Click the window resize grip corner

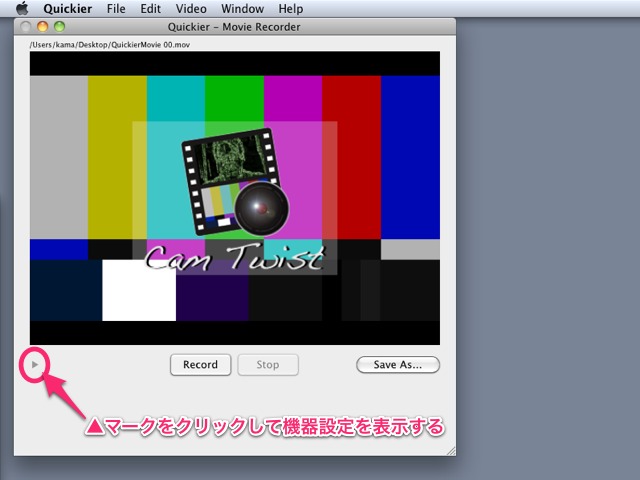click(x=451, y=451)
